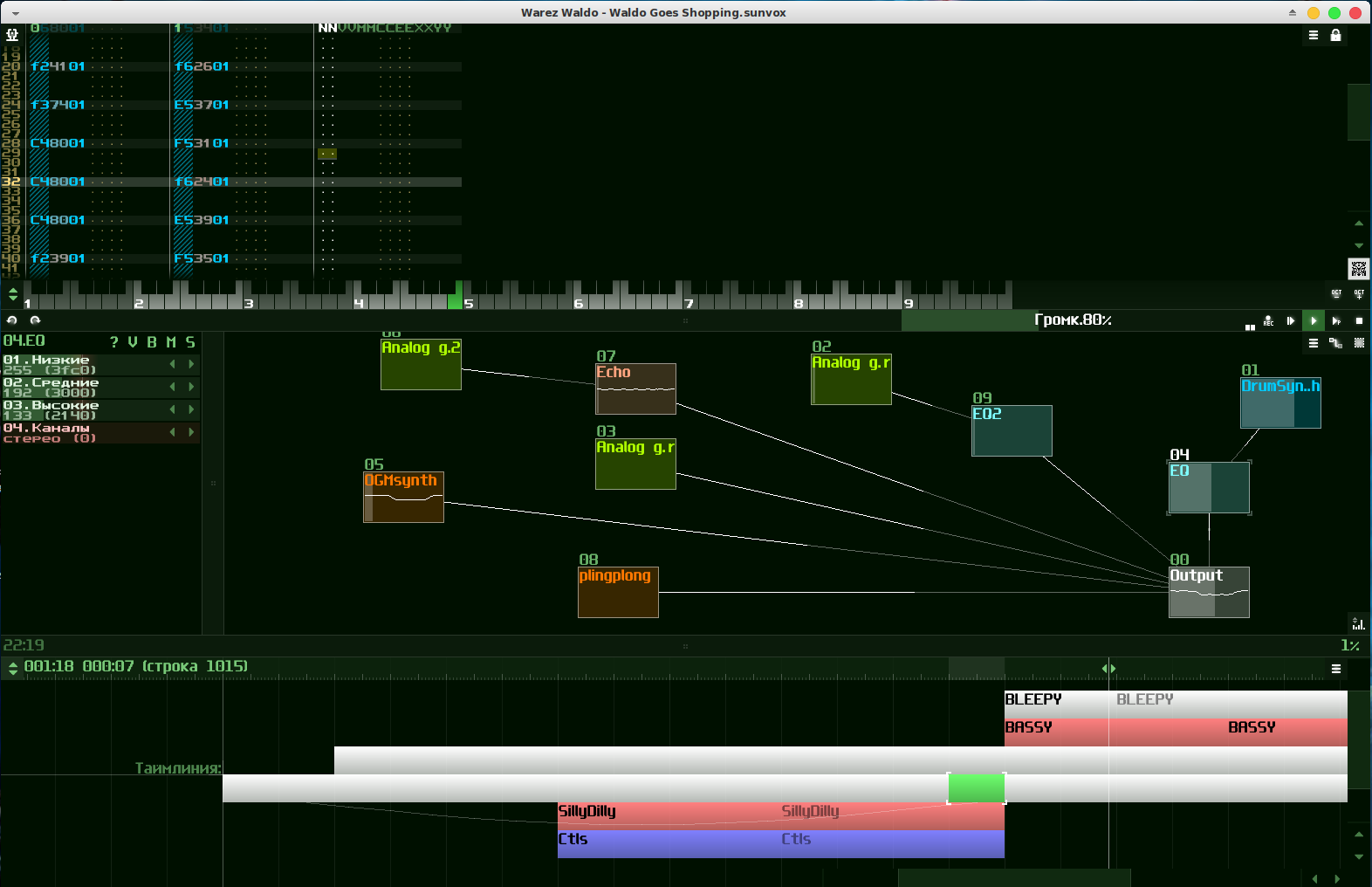Click the octave minus button

[1336, 294]
